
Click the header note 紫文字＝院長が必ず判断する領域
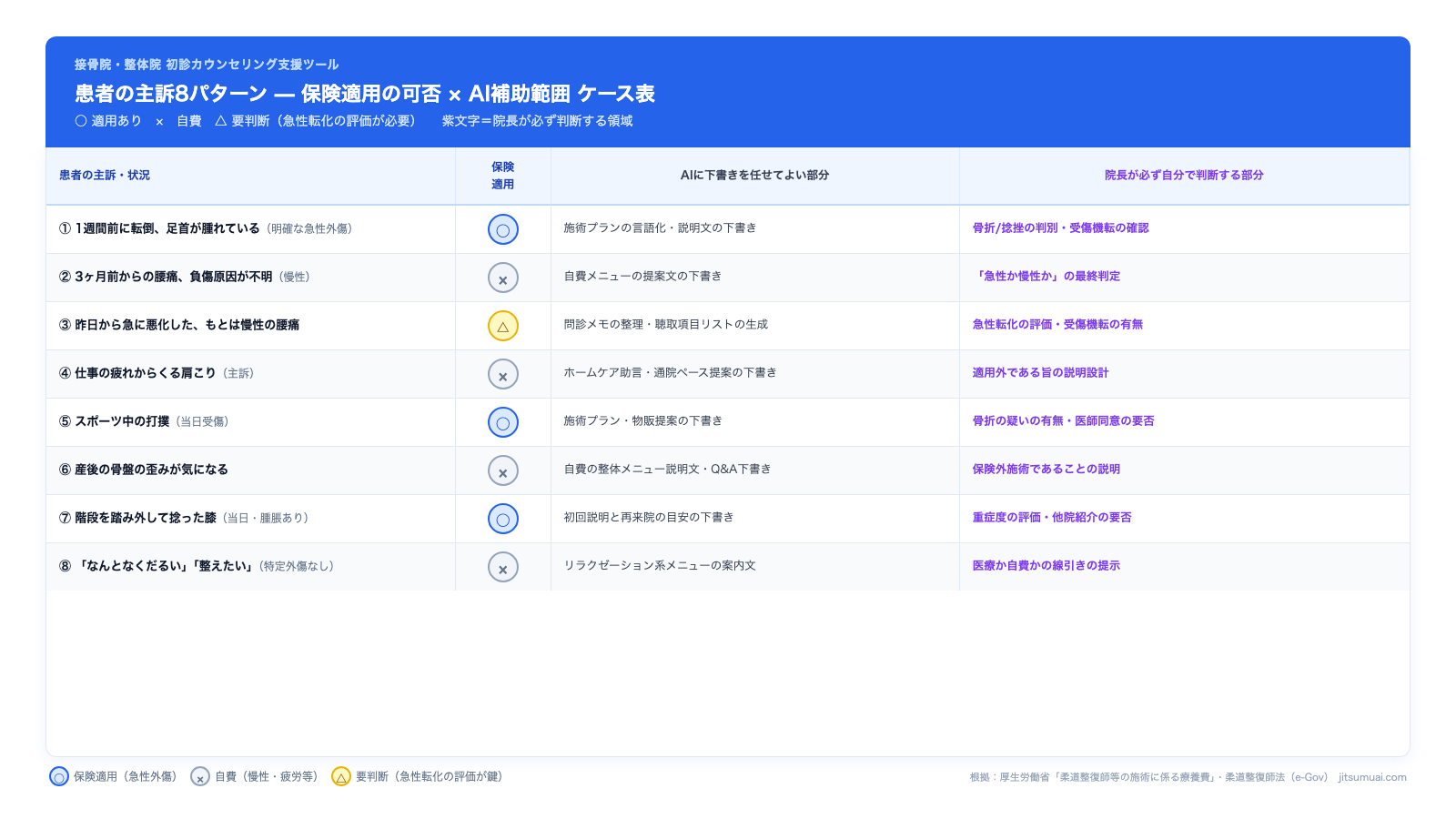[x=537, y=121]
